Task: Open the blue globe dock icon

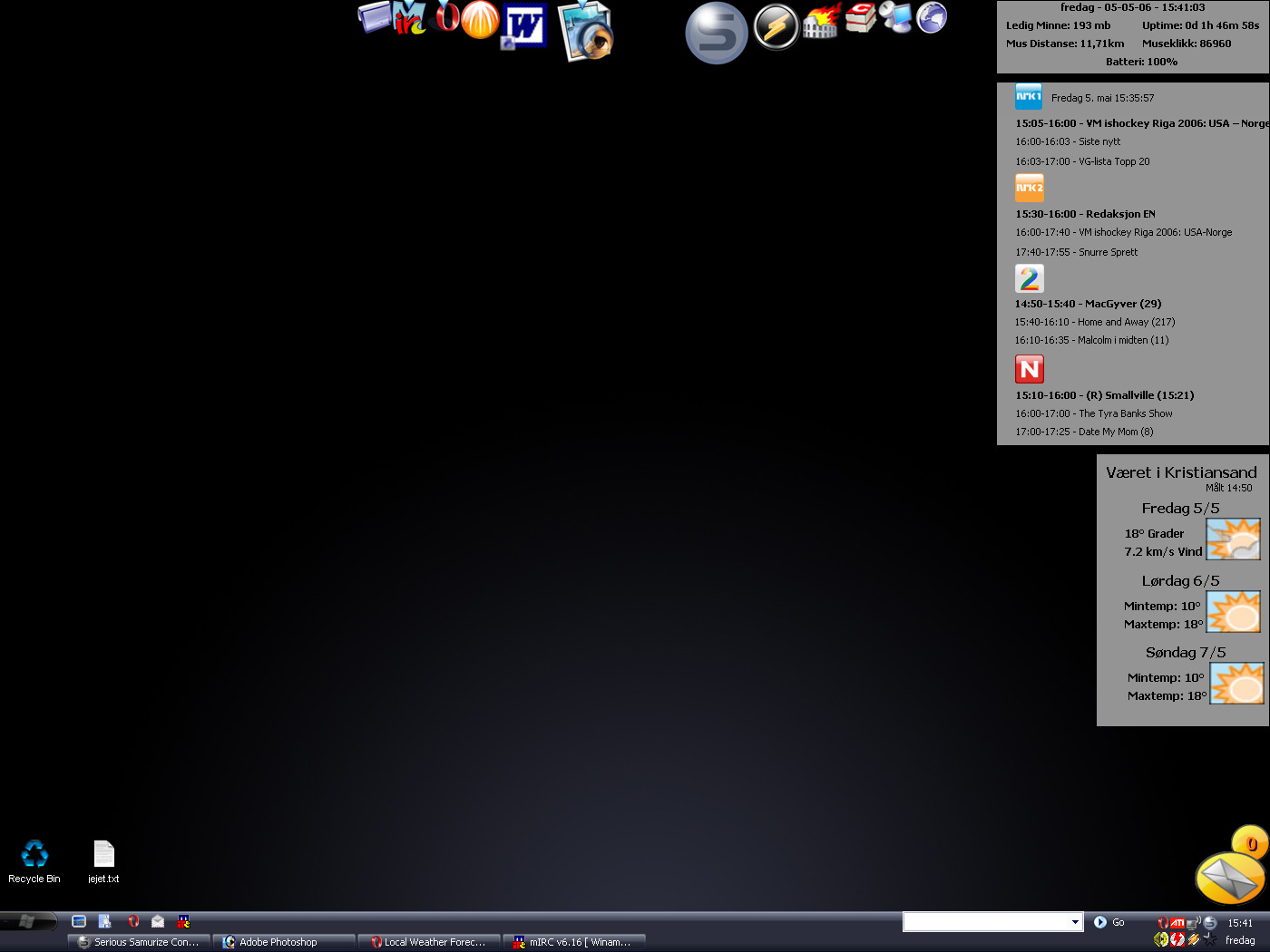Action: (x=932, y=17)
